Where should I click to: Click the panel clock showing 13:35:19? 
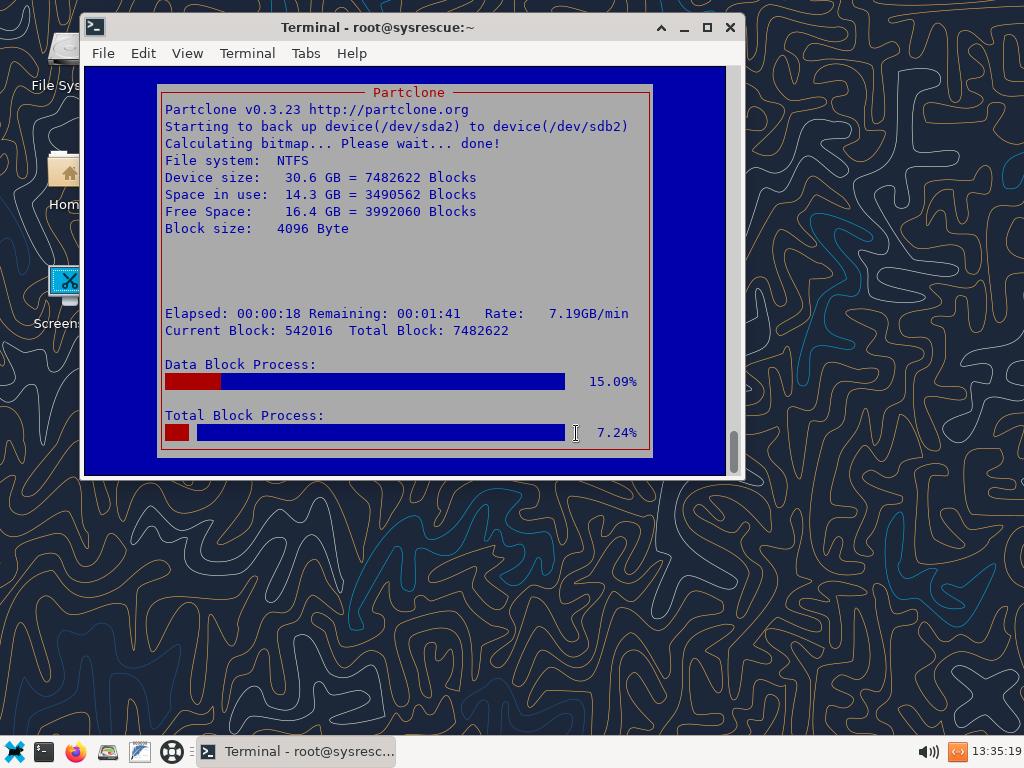pos(995,752)
